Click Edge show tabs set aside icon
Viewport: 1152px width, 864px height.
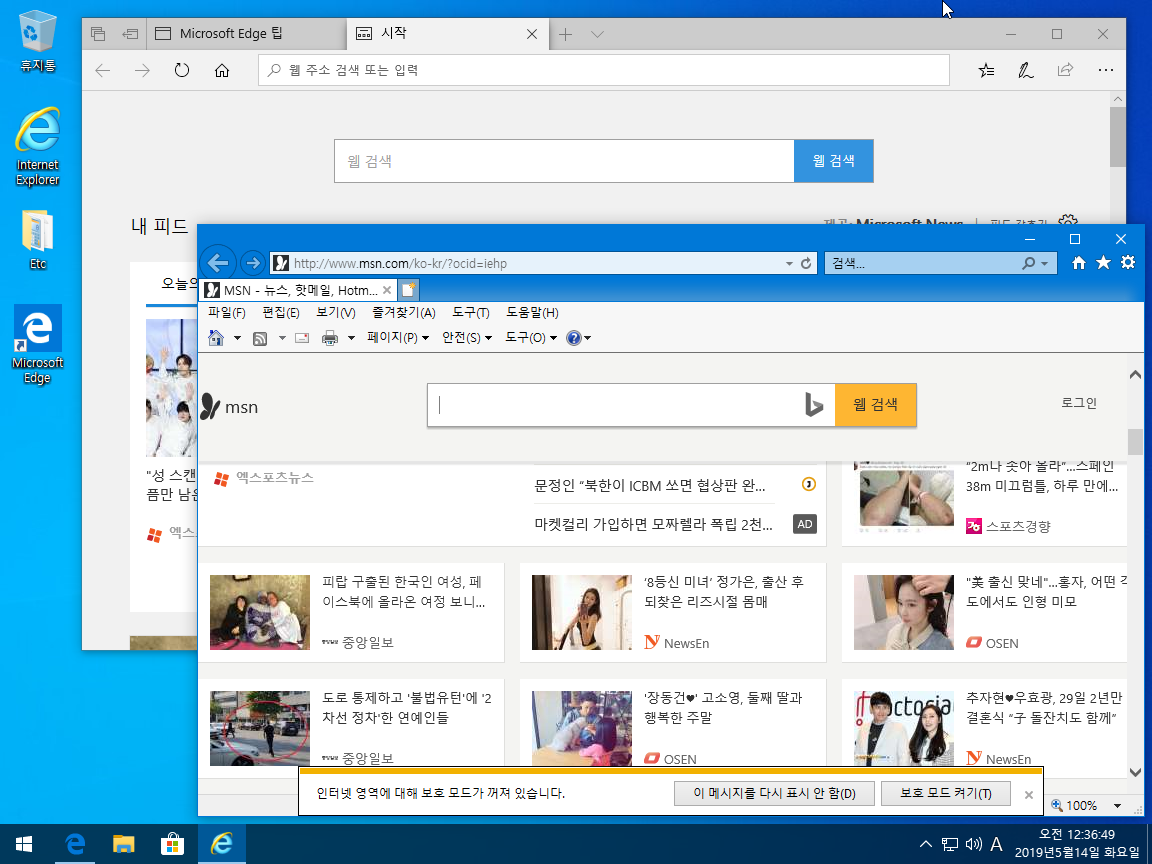(98, 34)
